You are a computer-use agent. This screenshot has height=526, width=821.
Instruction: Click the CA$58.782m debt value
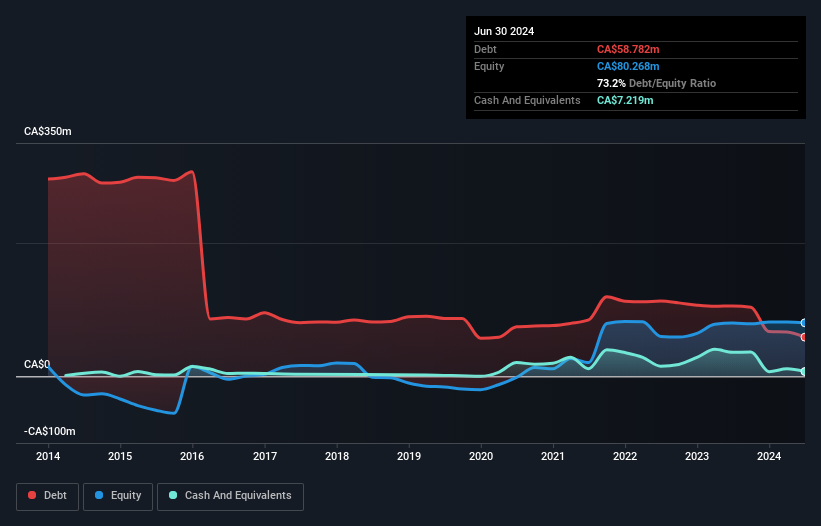628,49
